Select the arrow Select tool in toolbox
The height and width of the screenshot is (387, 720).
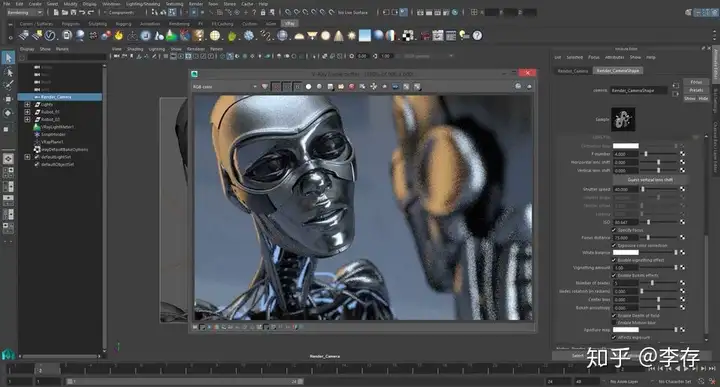tap(8, 58)
